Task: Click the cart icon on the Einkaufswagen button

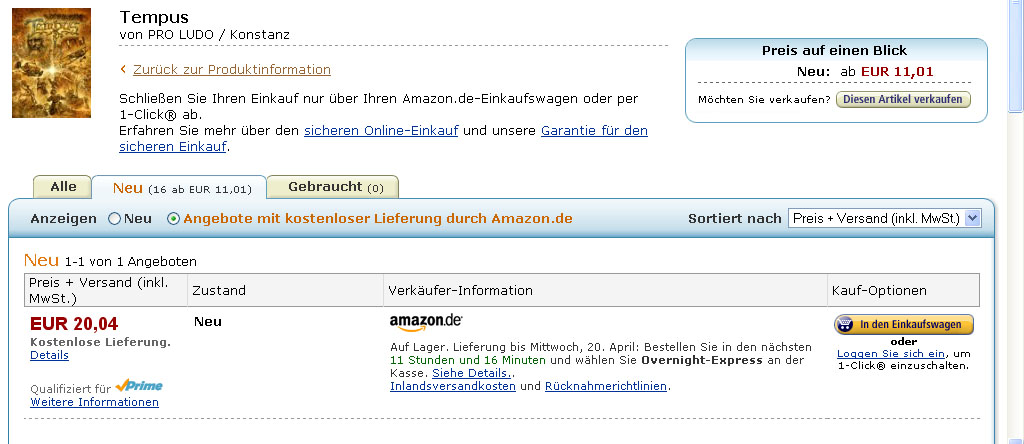Action: pyautogui.click(x=846, y=324)
